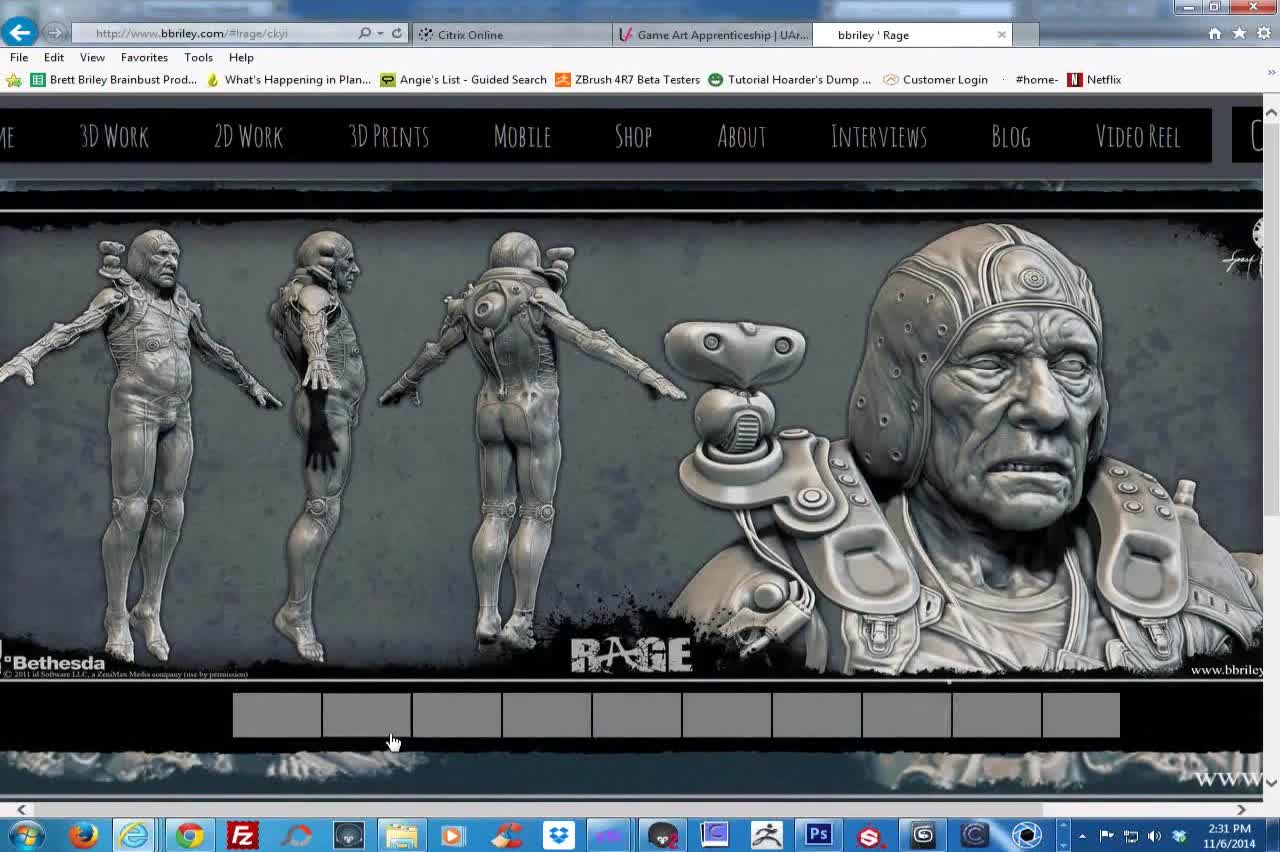Refresh the page with reload icon
The image size is (1280, 852).
click(397, 33)
